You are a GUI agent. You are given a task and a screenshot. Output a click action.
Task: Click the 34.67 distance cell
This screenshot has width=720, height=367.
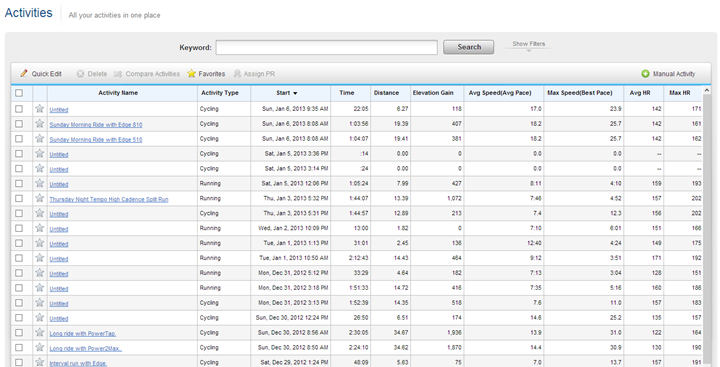coord(390,333)
